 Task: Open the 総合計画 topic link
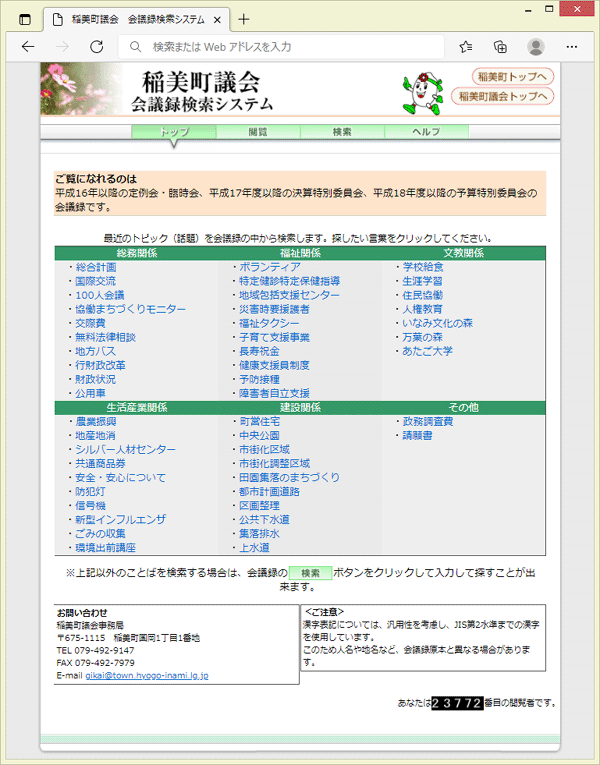pos(96,267)
